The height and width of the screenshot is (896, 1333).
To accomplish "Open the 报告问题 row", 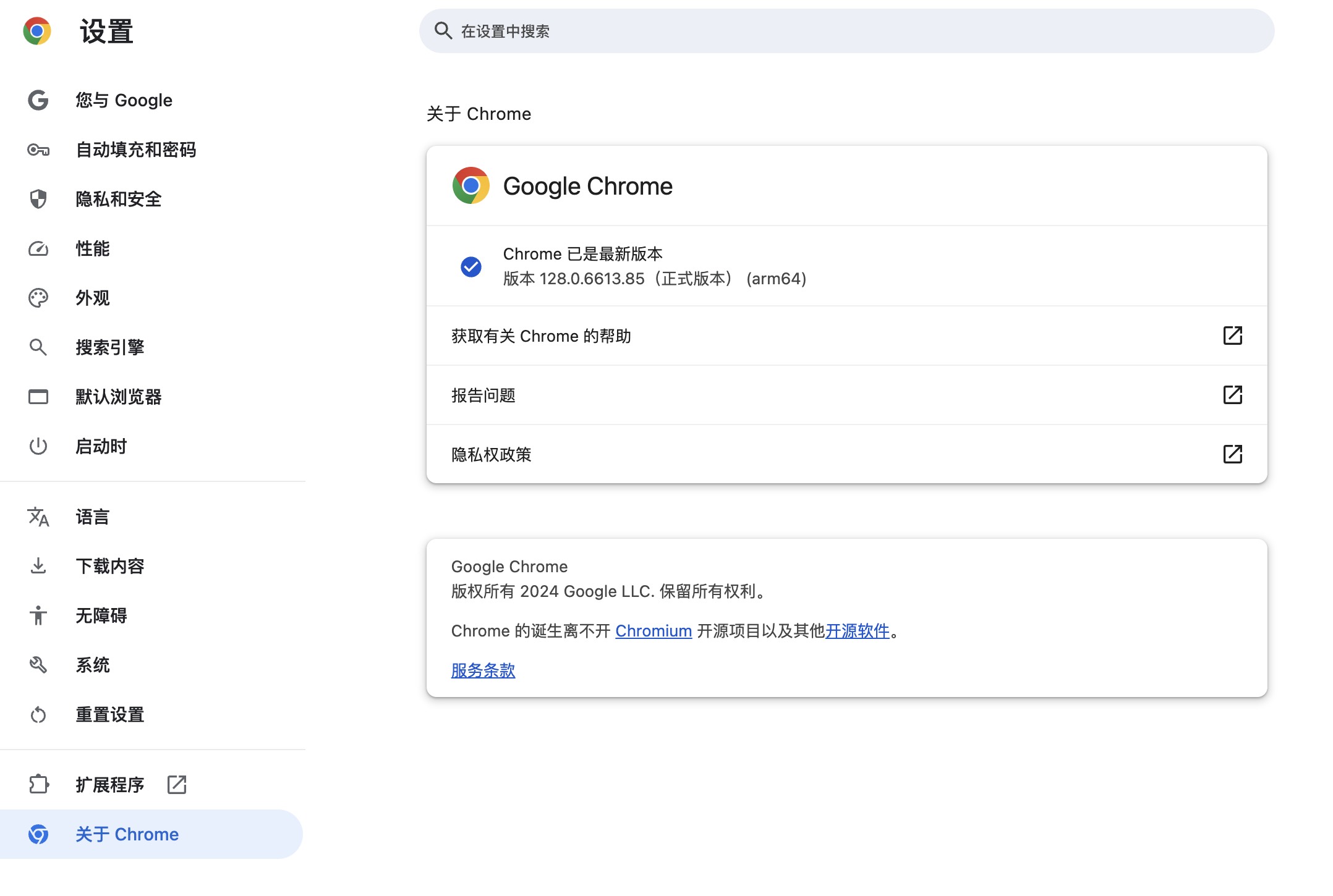I will (x=846, y=395).
